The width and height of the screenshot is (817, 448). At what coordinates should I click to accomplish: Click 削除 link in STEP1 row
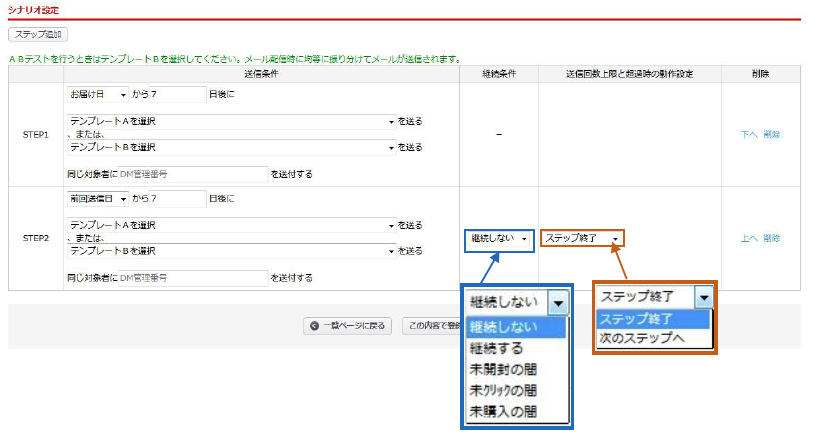[771, 134]
